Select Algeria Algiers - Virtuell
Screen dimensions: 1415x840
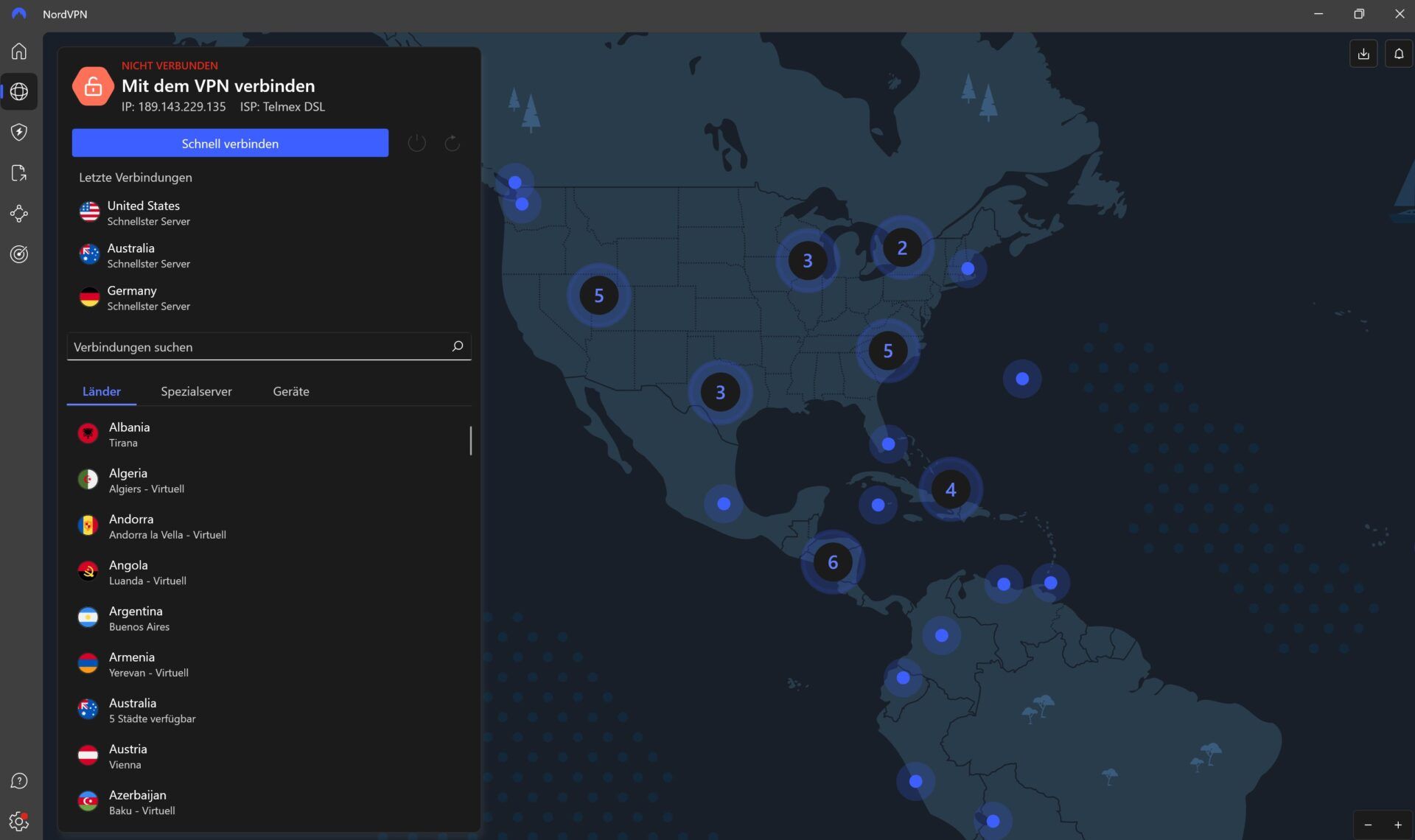coord(269,480)
